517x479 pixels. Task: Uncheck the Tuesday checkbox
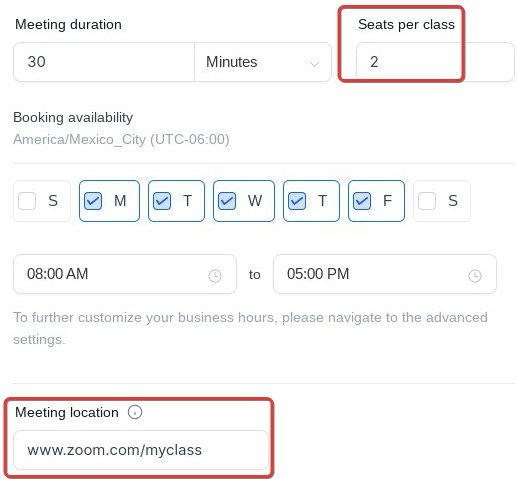(162, 201)
